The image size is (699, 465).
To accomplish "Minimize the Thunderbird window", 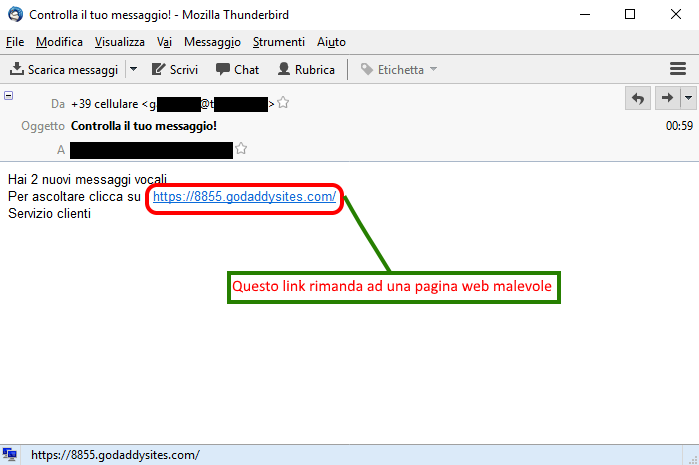I will 585,14.
